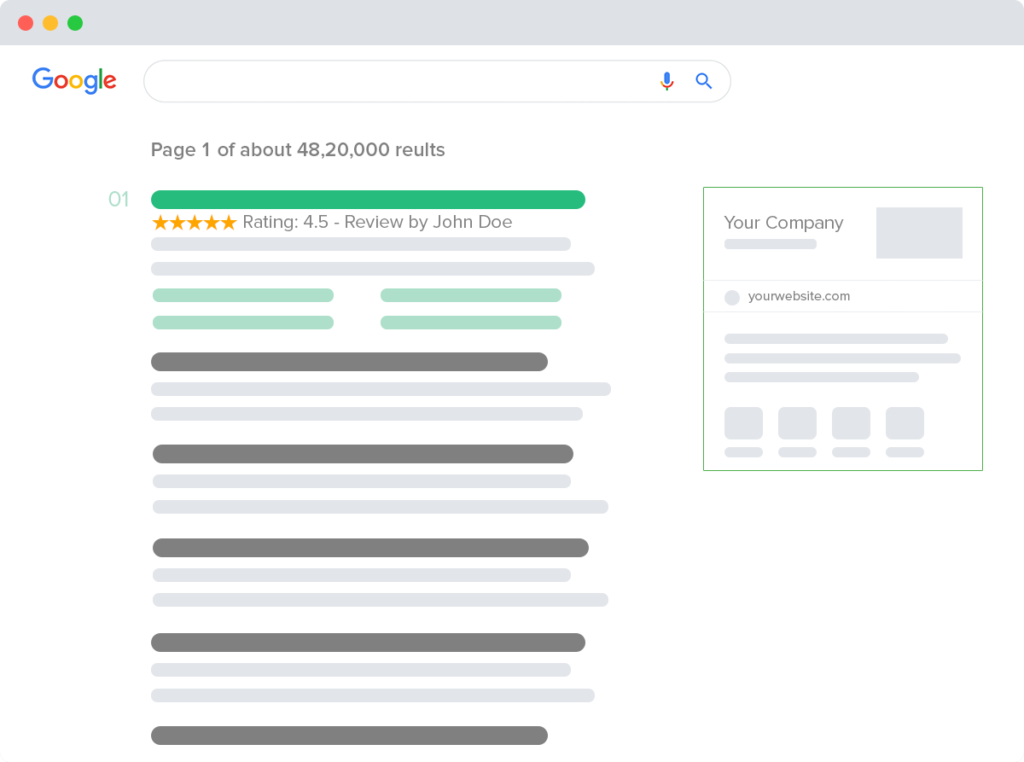Select the Google logo to return home

coord(74,80)
